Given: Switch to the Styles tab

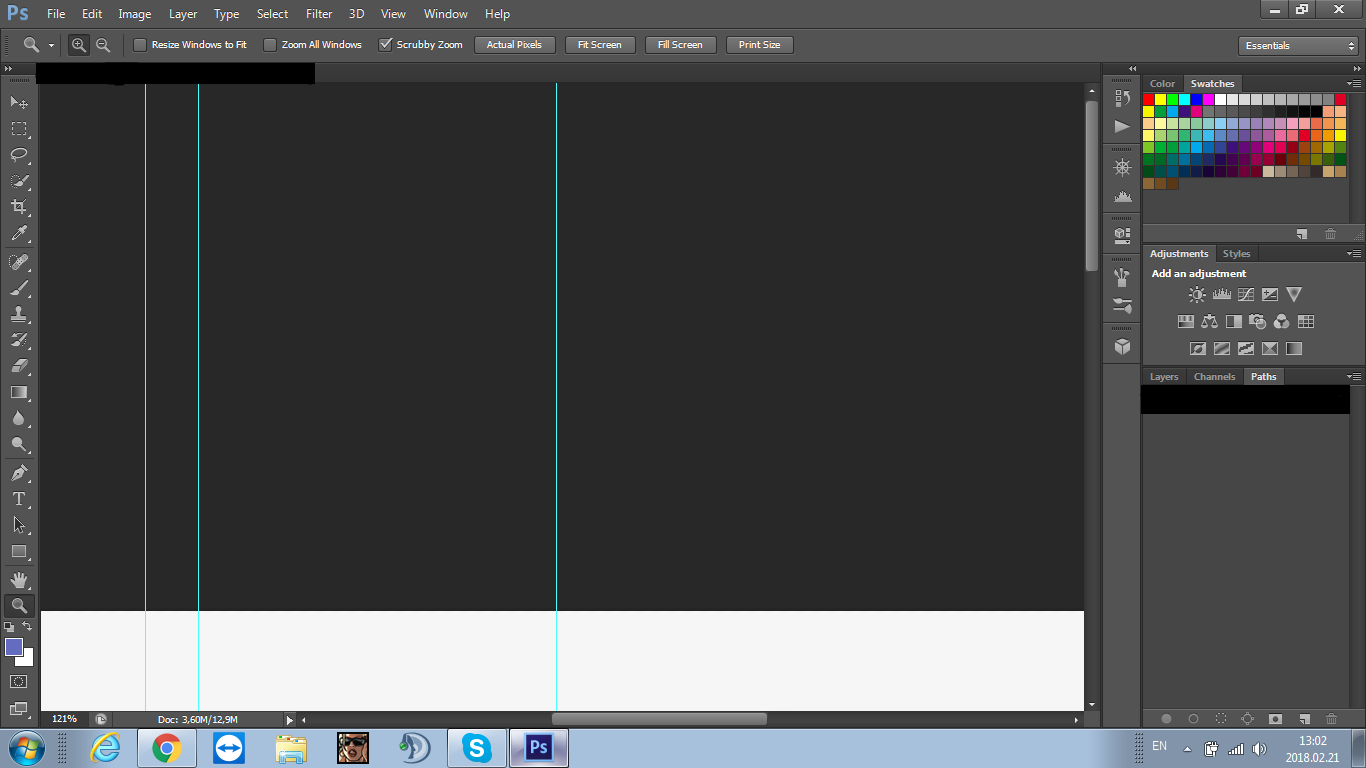Looking at the screenshot, I should pos(1237,254).
